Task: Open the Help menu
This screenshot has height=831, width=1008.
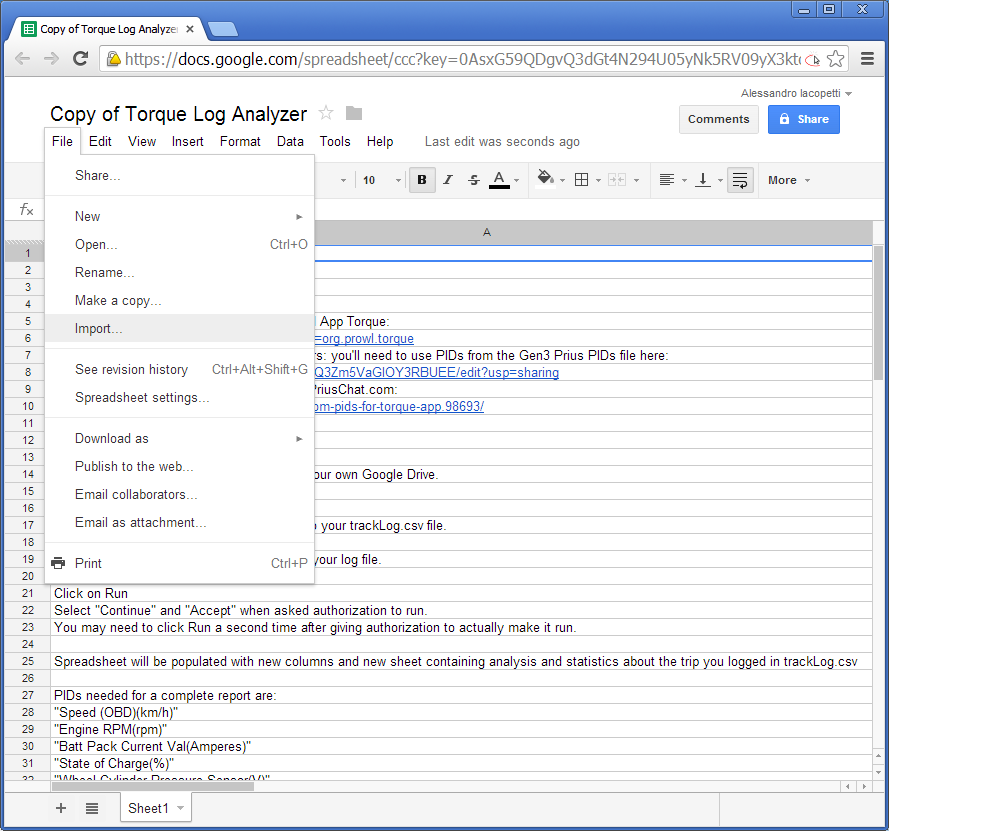Action: coord(380,141)
